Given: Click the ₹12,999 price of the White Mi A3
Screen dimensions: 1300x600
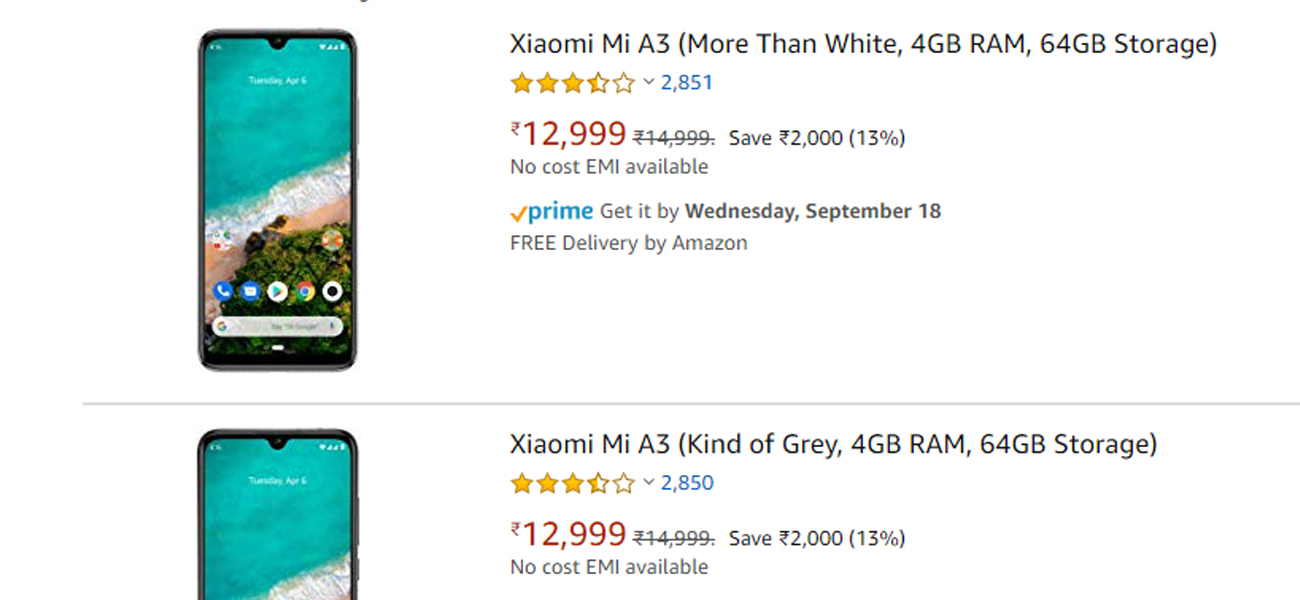Looking at the screenshot, I should pyautogui.click(x=569, y=134).
